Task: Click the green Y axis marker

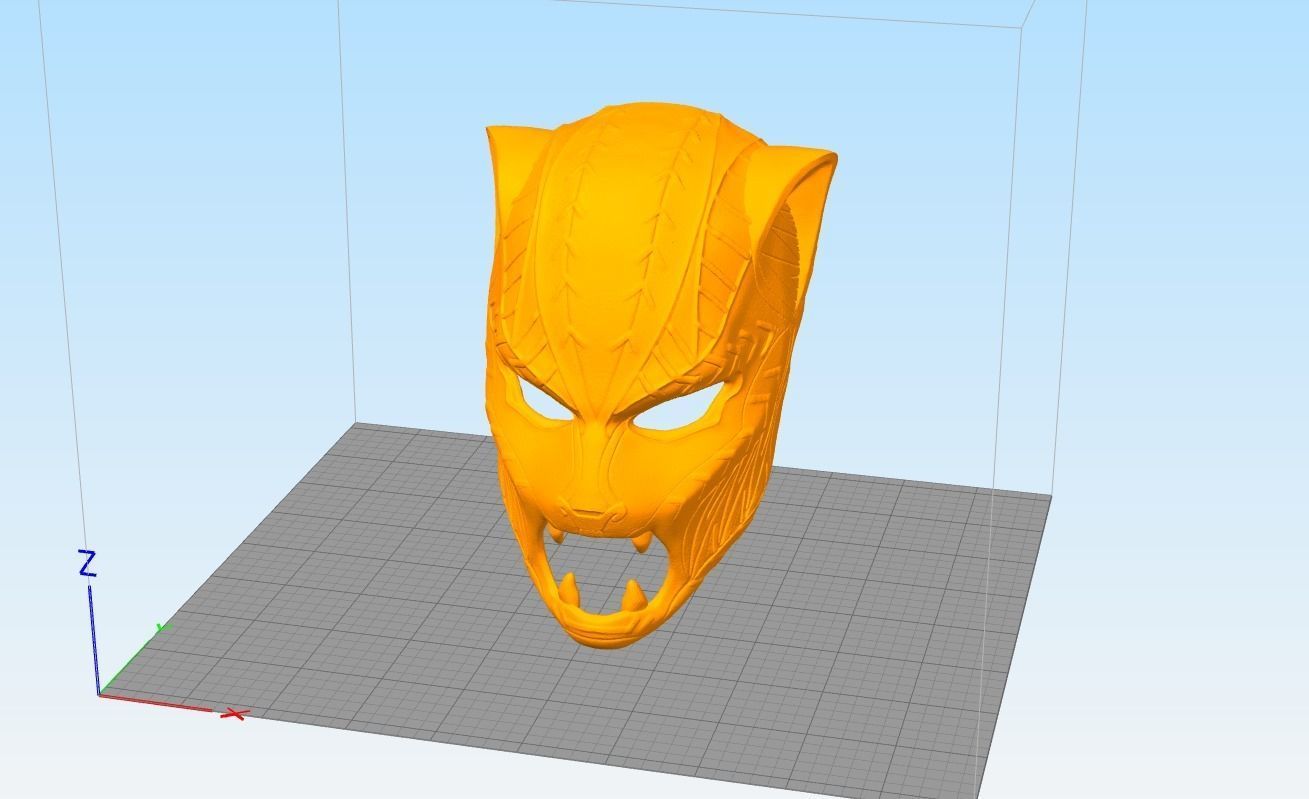Action: (x=163, y=629)
